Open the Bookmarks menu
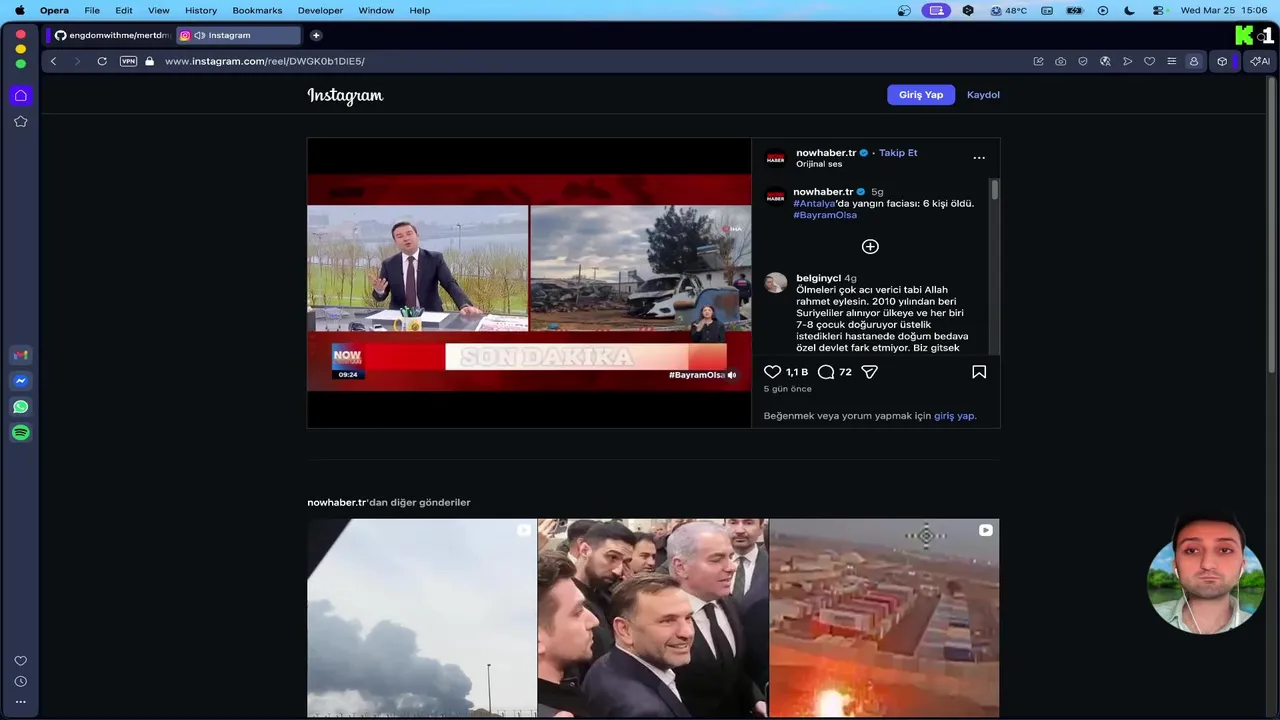Image resolution: width=1280 pixels, height=720 pixels. click(x=257, y=10)
